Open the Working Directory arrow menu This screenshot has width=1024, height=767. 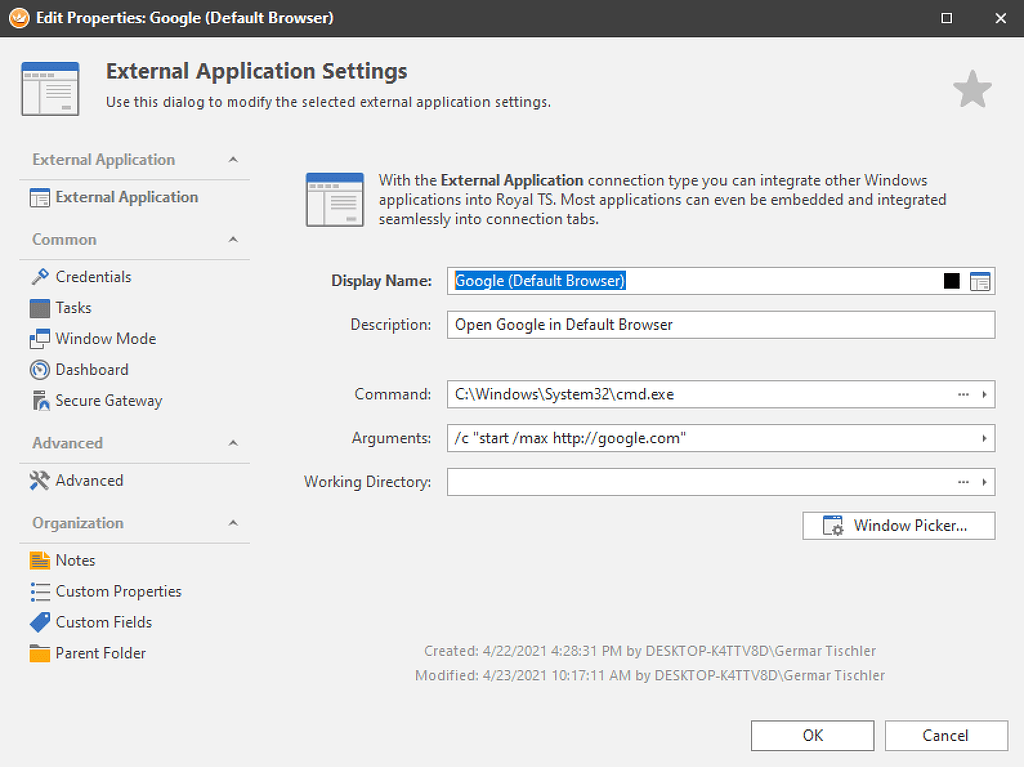coord(984,482)
